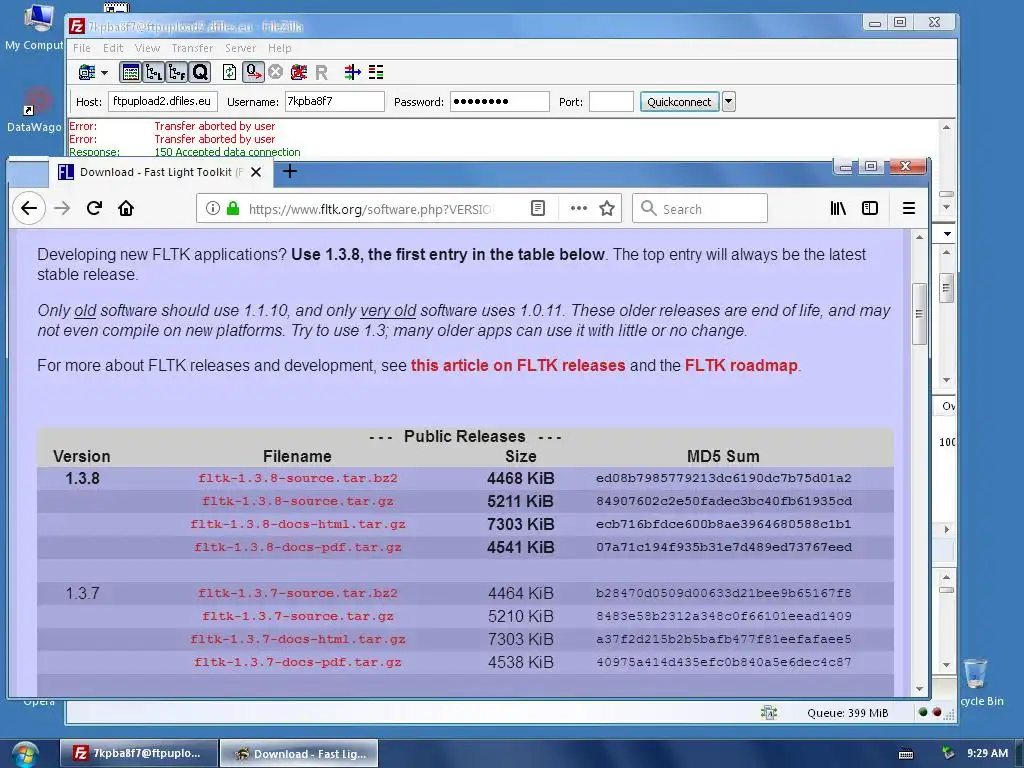This screenshot has height=768, width=1024.
Task: Reload the FLTK download page
Action: pos(94,208)
